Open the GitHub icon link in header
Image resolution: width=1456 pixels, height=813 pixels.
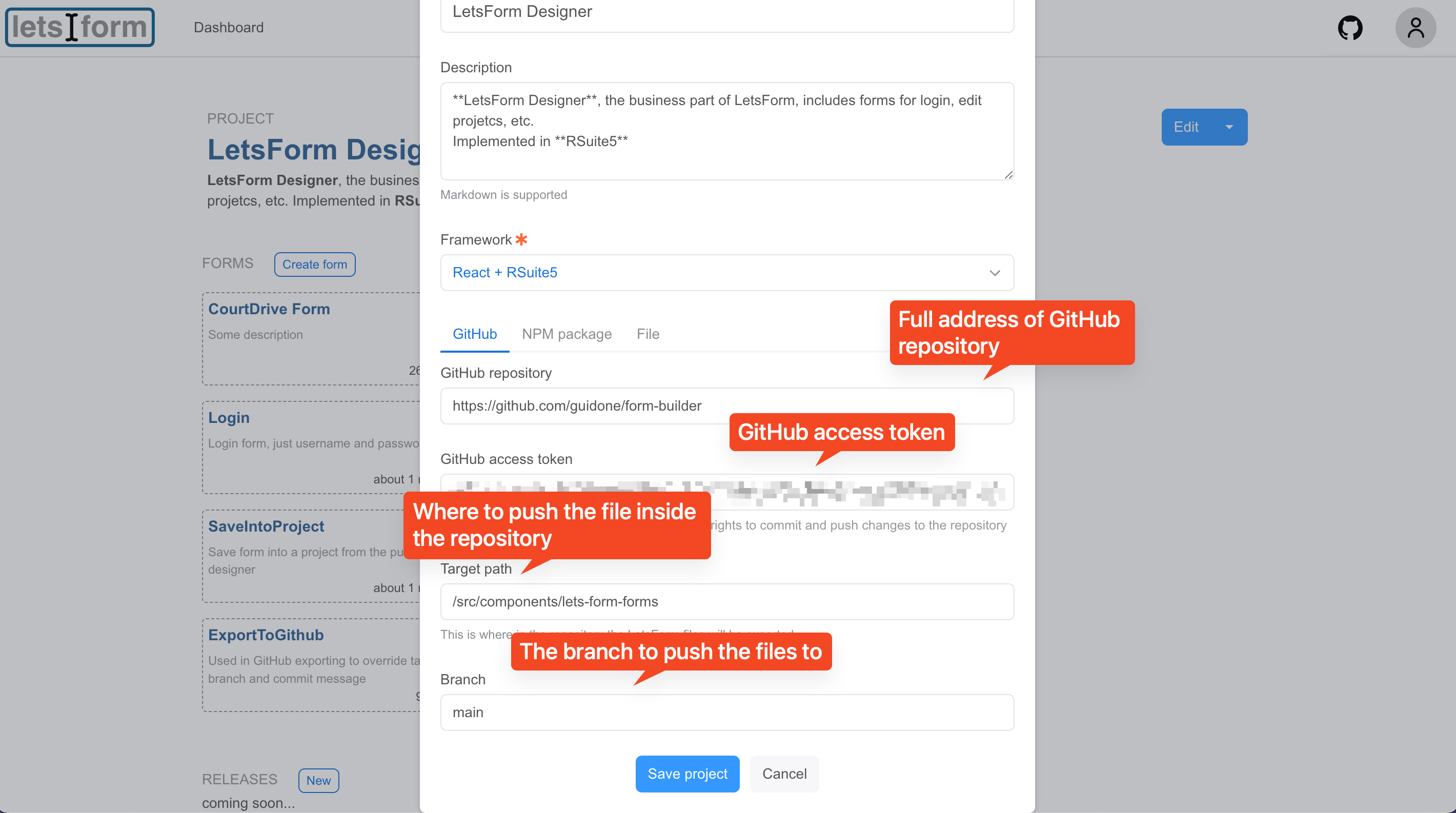coord(1350,28)
